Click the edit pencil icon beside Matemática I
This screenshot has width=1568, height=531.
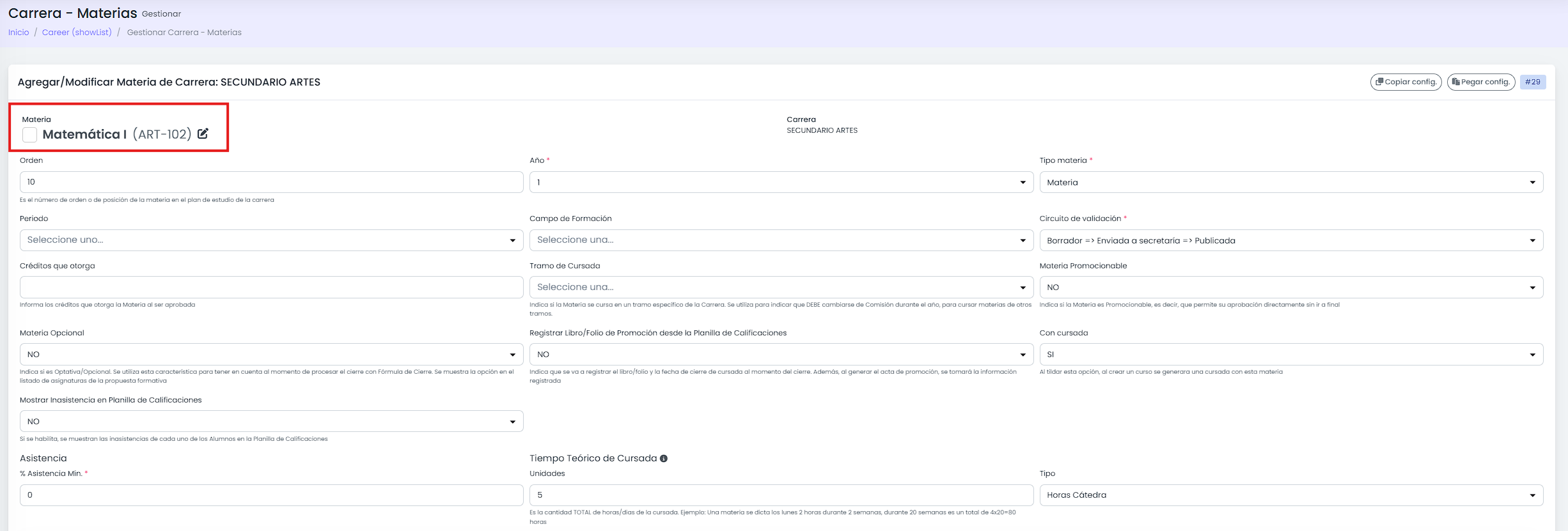[203, 134]
